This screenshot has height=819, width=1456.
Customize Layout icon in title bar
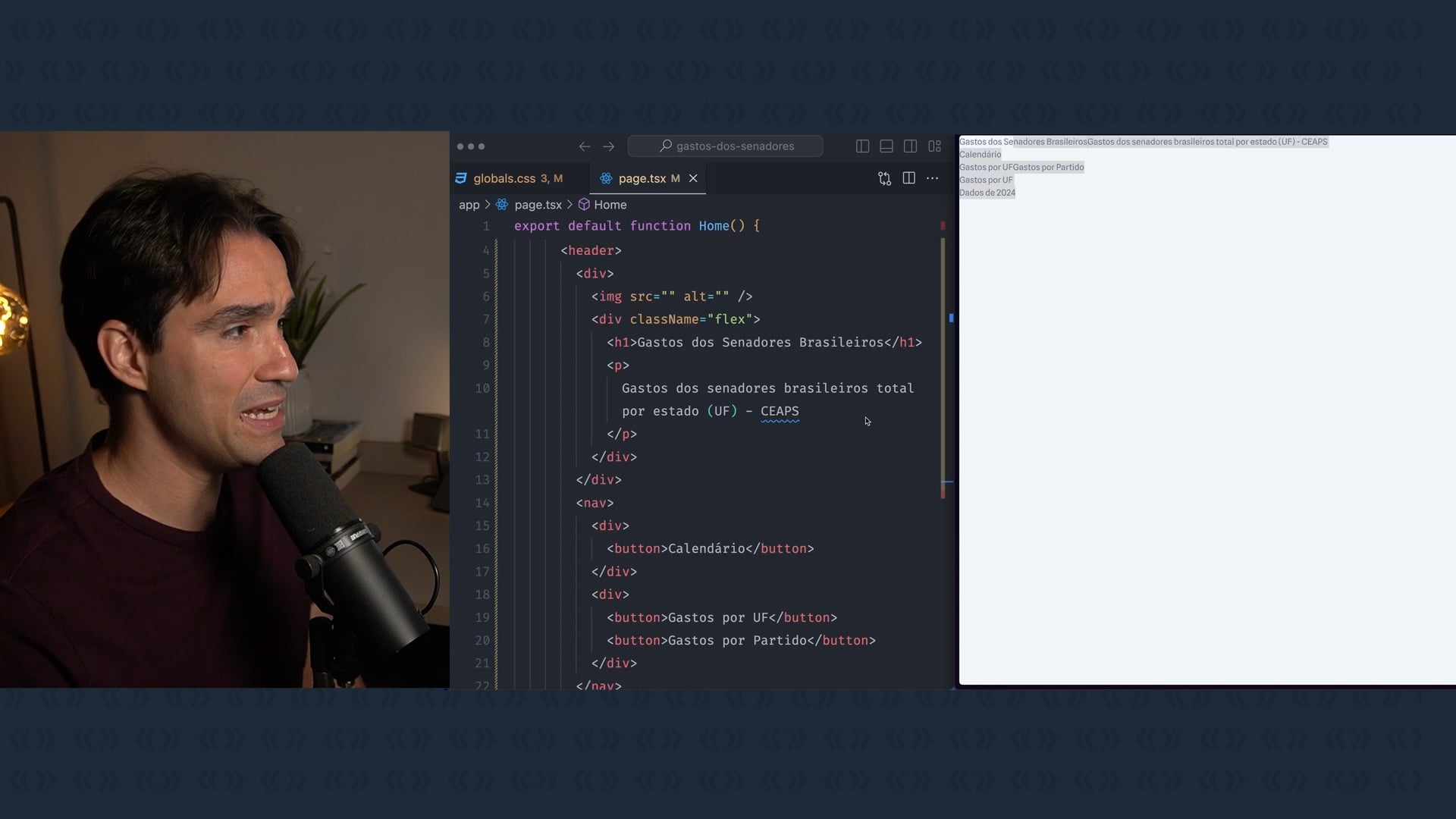[935, 146]
